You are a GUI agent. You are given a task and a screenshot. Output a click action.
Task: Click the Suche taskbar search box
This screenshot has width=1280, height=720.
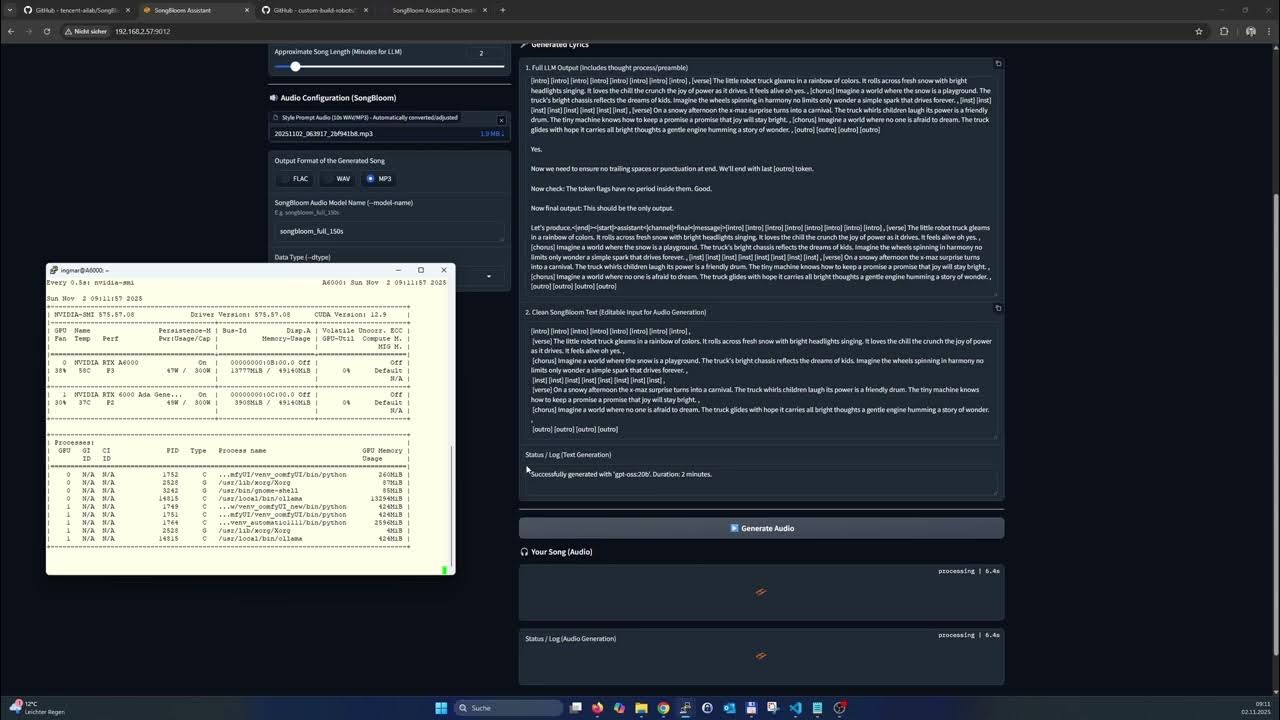508,708
